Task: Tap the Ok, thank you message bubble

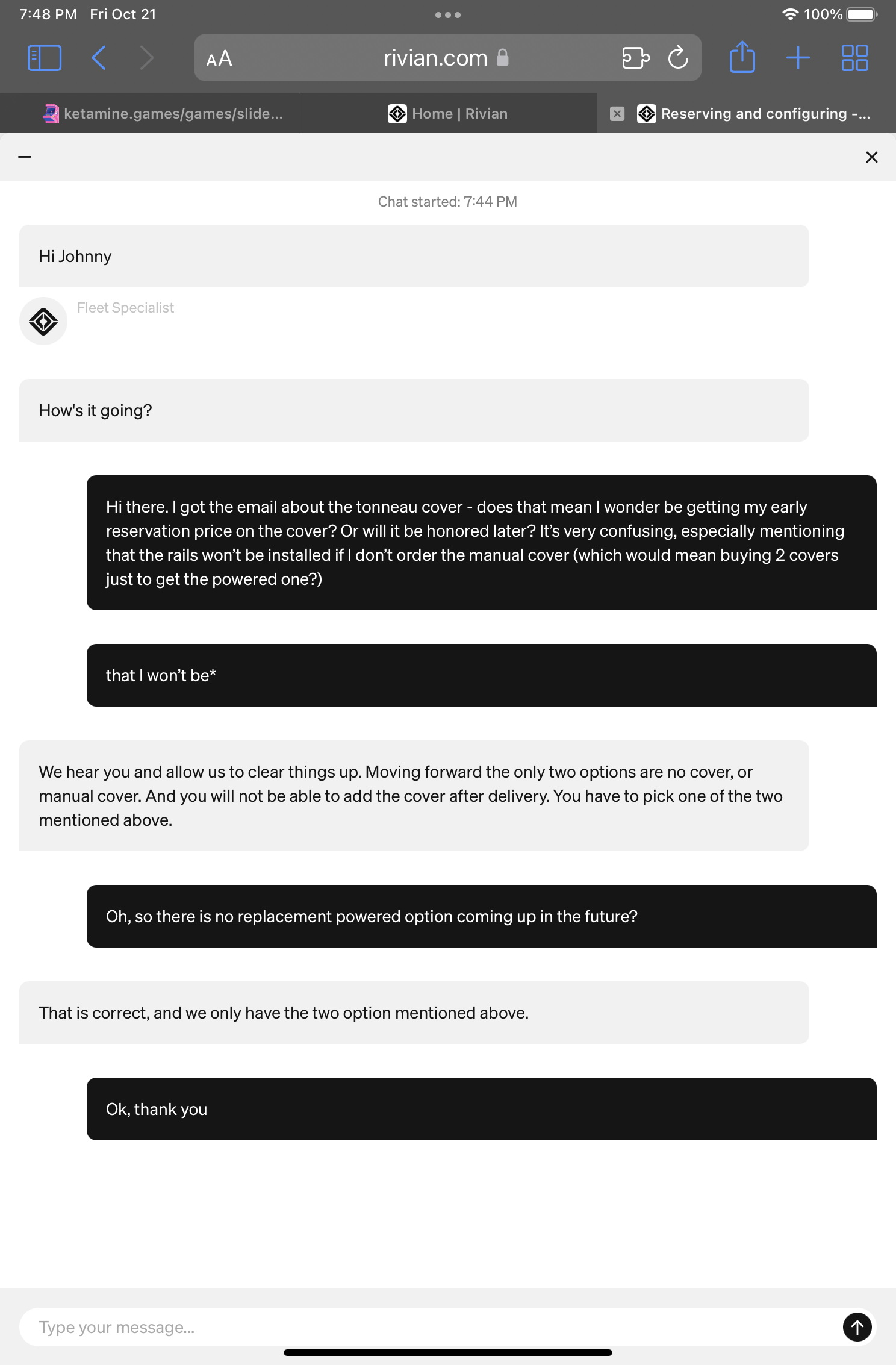Action: [x=481, y=1109]
